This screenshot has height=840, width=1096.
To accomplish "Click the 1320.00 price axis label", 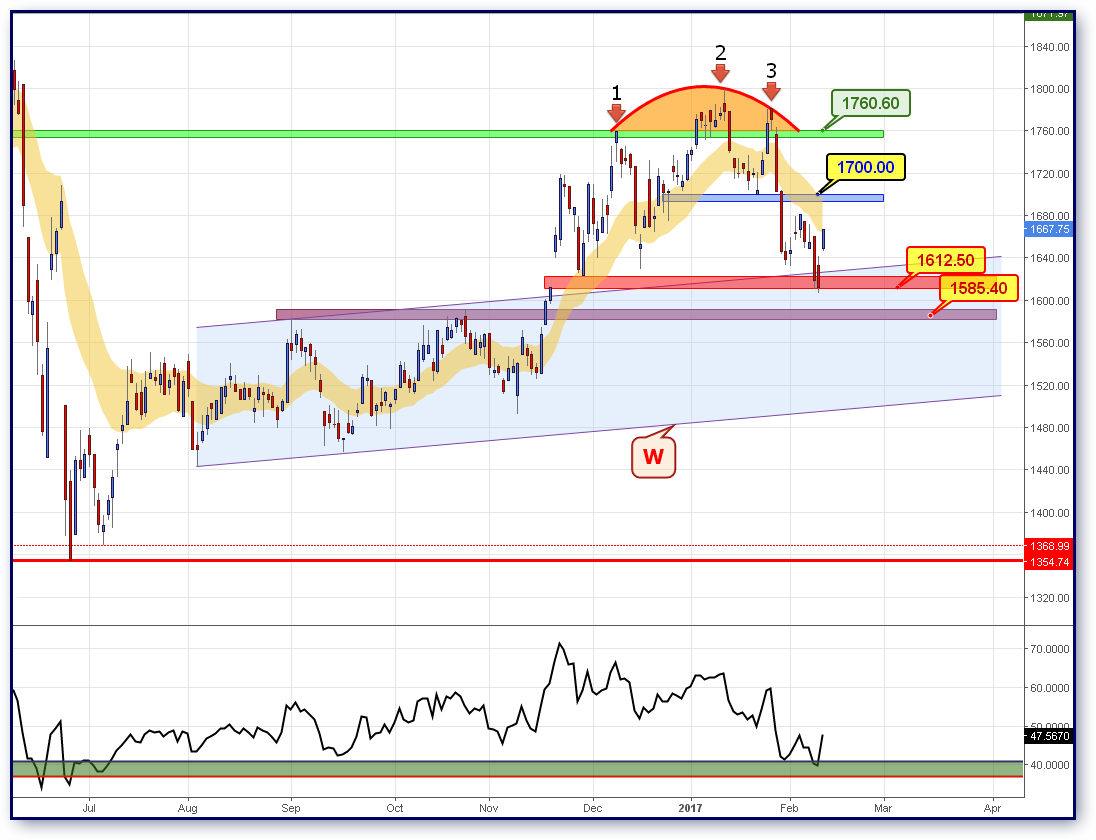I will pos(1049,598).
